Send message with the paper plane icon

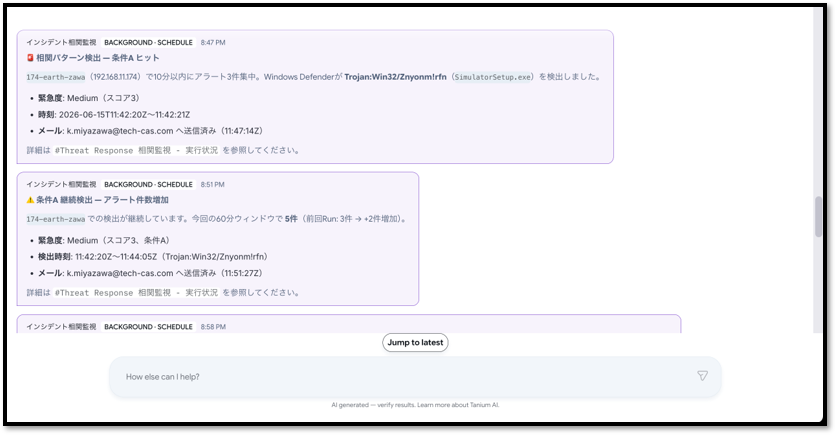coord(702,376)
